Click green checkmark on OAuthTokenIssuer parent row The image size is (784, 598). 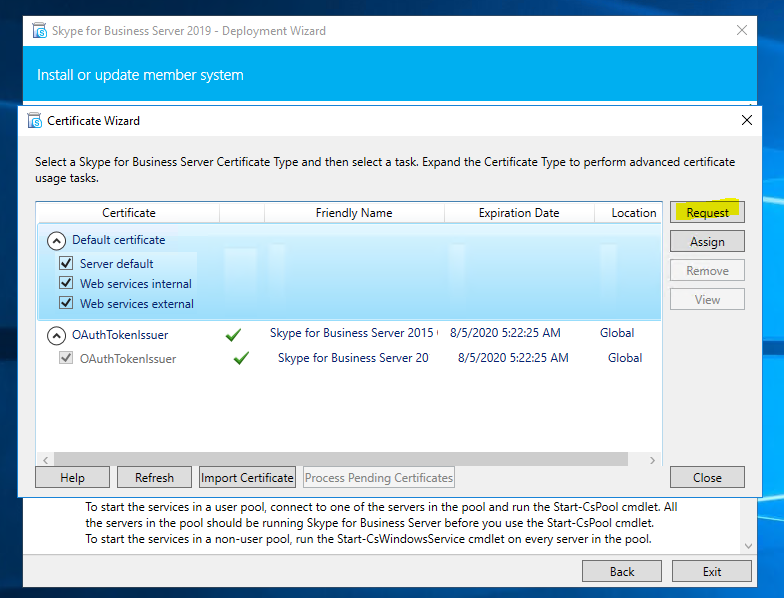click(x=233, y=334)
